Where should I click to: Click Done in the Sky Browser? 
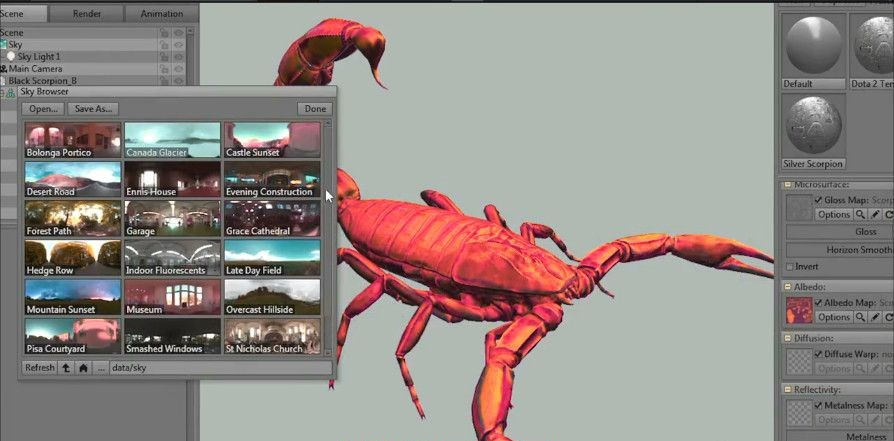[315, 108]
